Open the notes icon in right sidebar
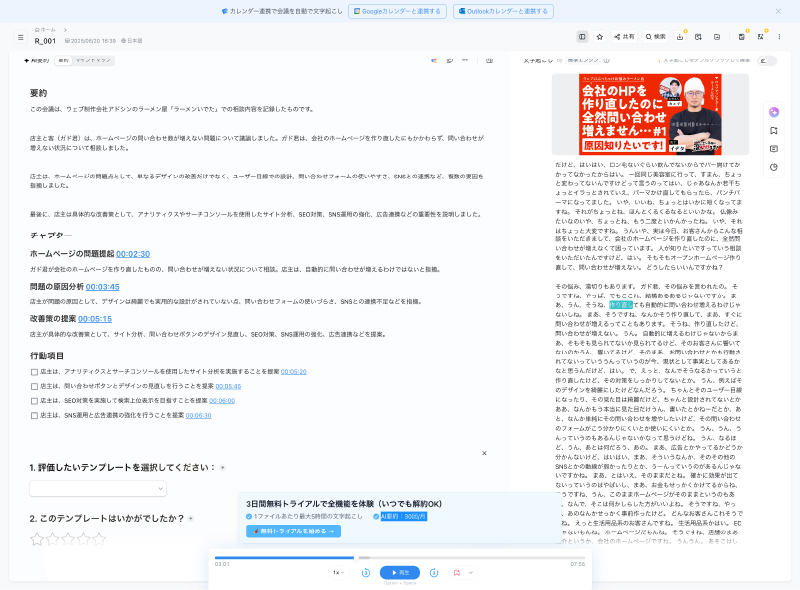Image resolution: width=800 pixels, height=590 pixels. coord(774,149)
